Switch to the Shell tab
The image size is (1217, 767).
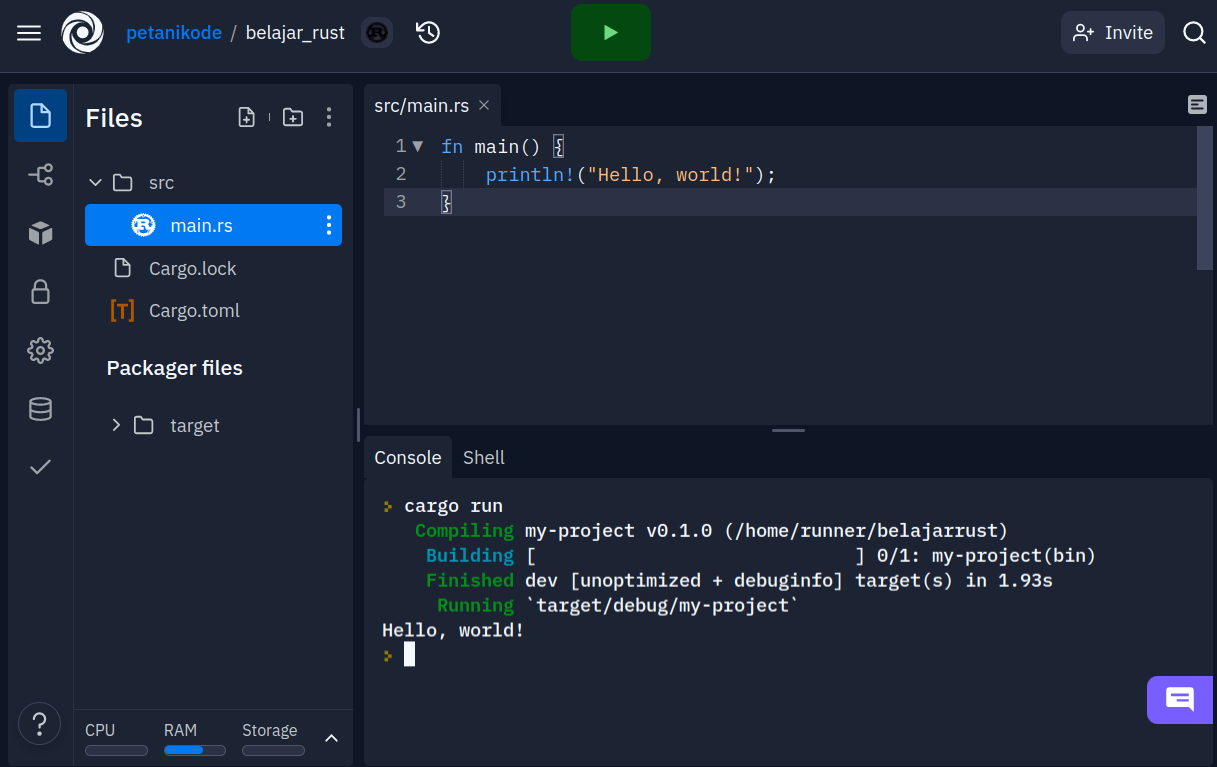tap(483, 457)
